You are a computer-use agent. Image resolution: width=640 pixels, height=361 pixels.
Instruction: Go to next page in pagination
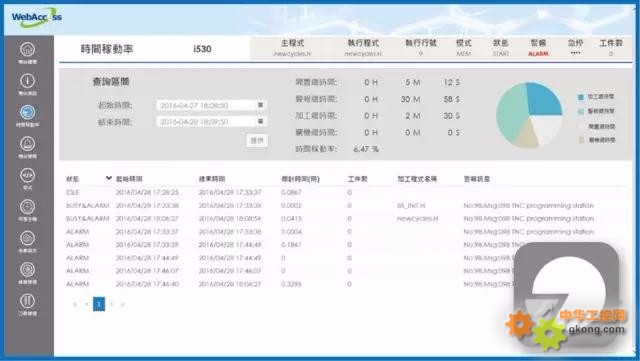pos(111,304)
